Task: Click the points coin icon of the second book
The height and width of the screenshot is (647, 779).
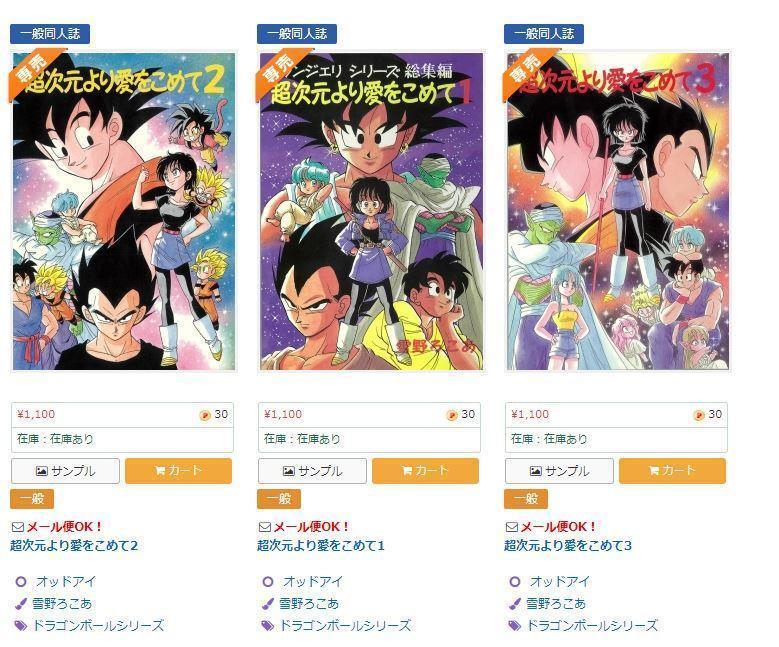Action: pos(452,415)
